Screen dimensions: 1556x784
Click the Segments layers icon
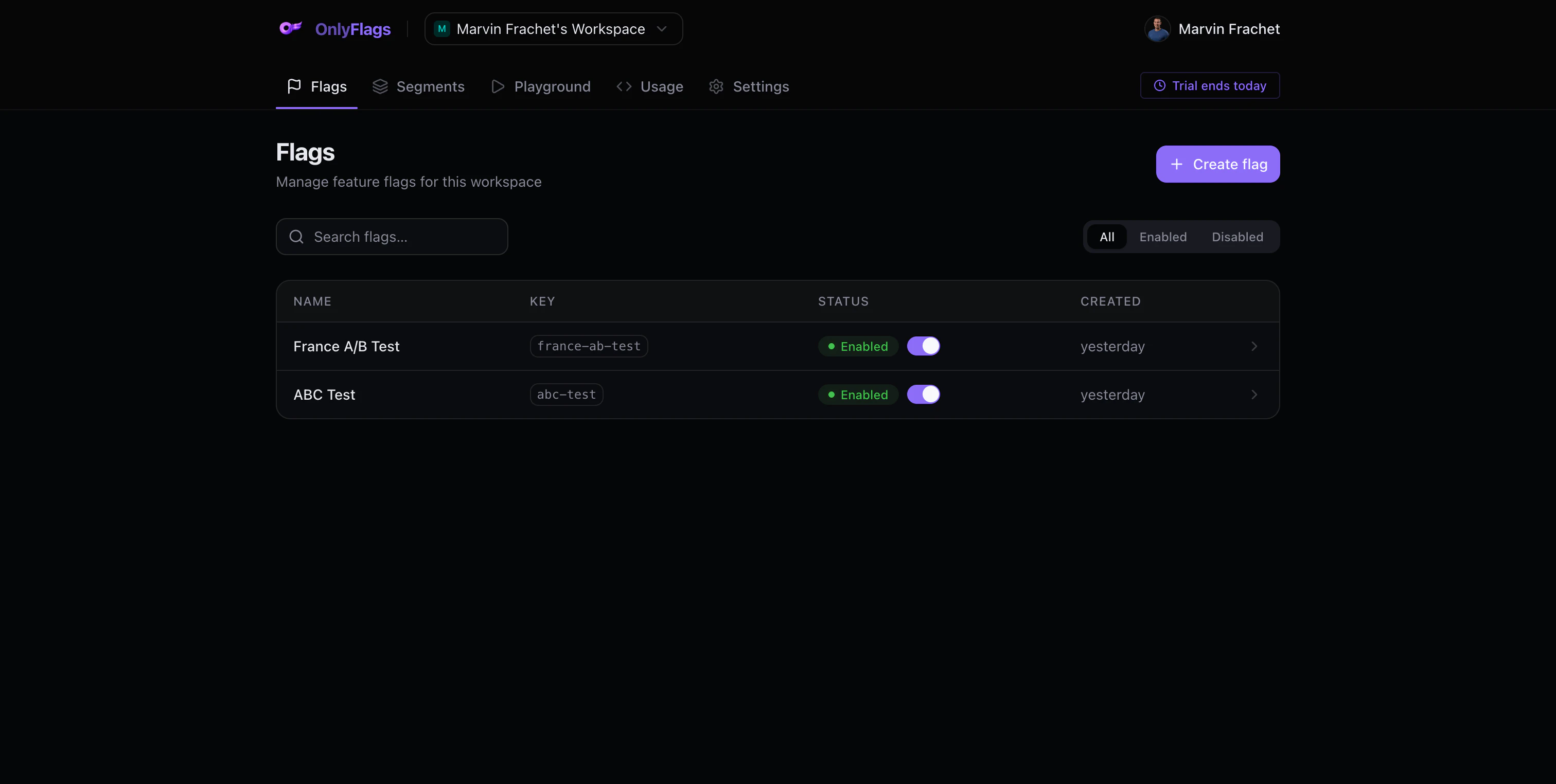pyautogui.click(x=380, y=86)
